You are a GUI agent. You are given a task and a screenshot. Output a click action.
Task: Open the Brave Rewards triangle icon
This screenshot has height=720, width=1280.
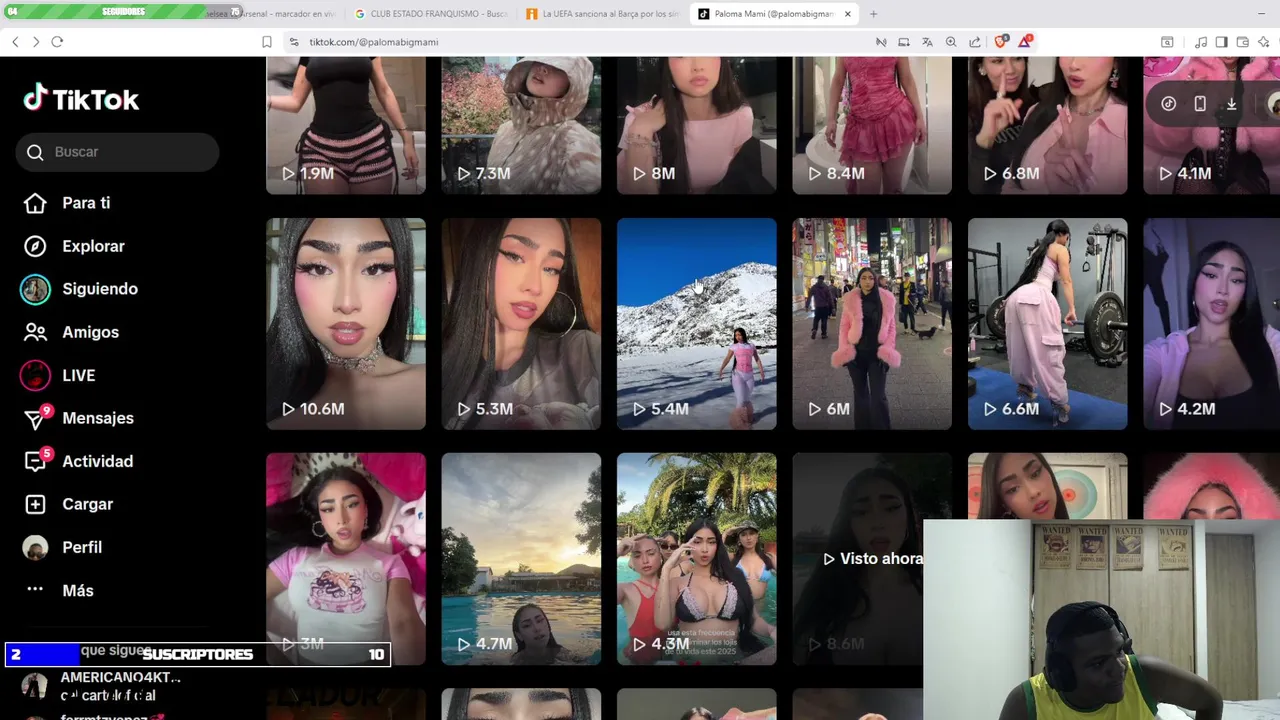click(1025, 41)
